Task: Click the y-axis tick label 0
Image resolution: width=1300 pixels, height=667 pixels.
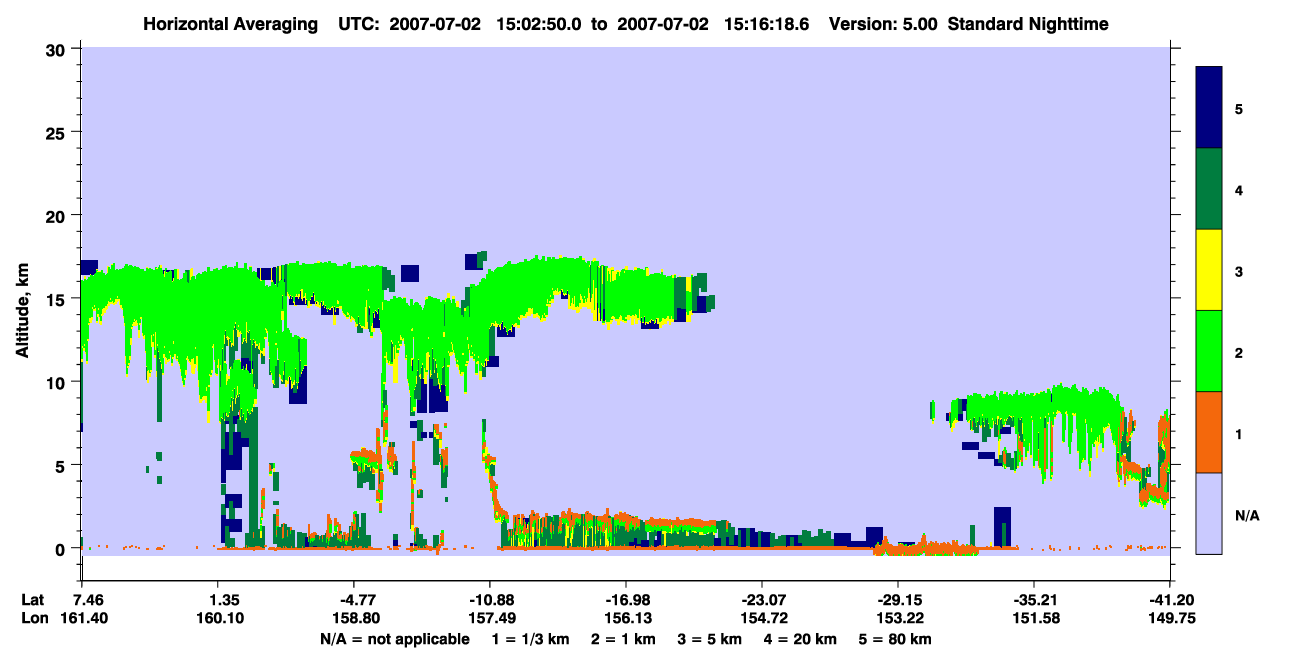Action: point(63,549)
